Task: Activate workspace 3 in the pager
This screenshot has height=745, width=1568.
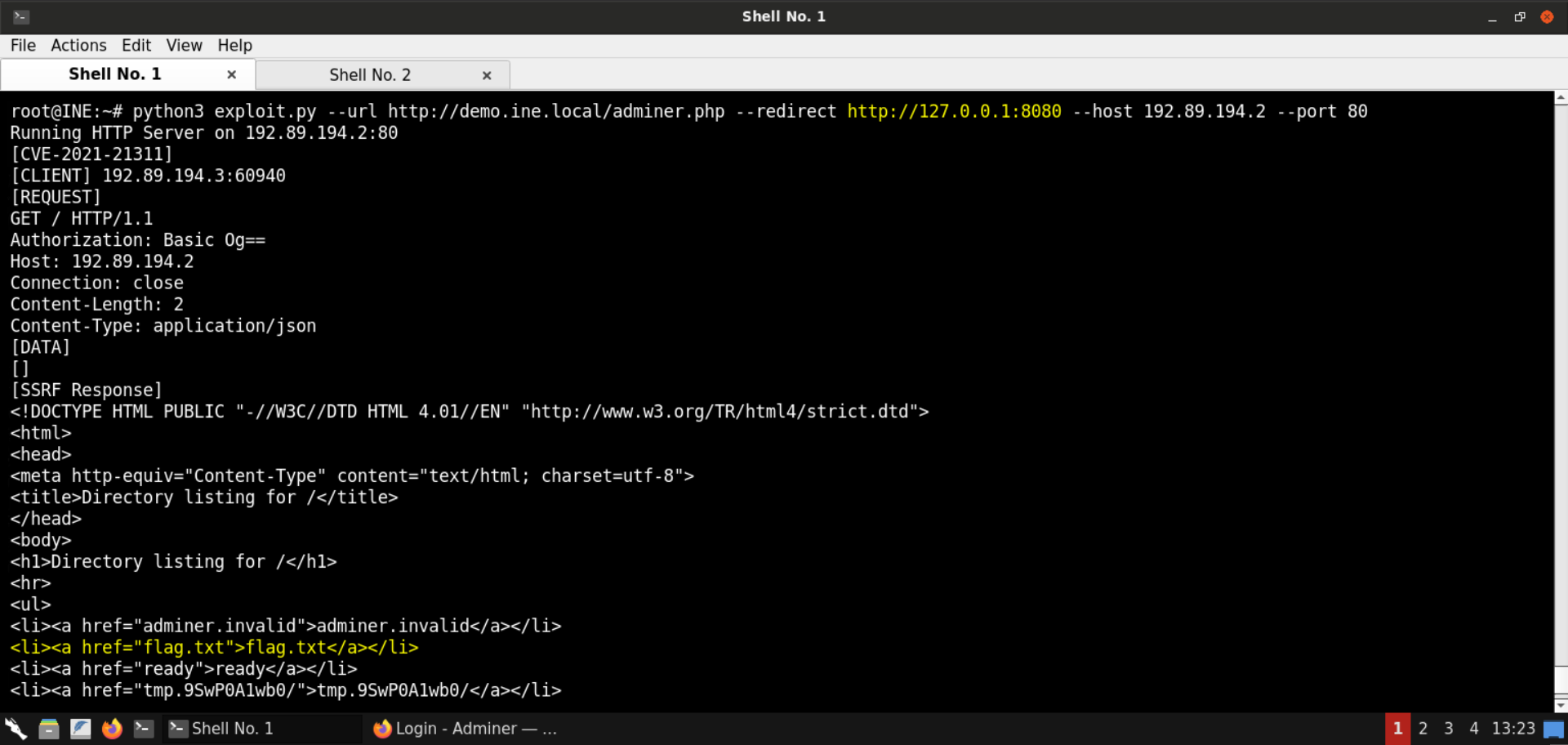Action: pos(1448,728)
